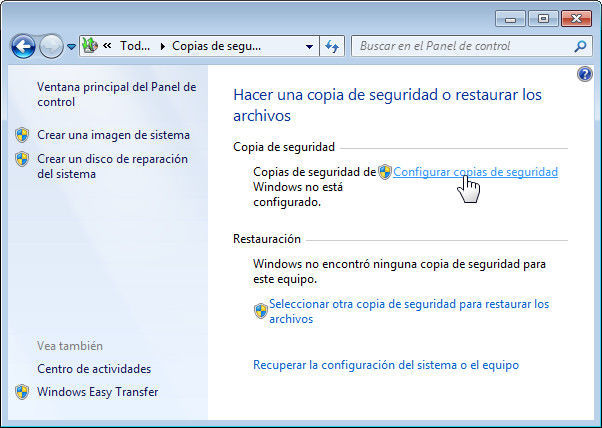Close the window with the red X
Image resolution: width=602 pixels, height=428 pixels.
pos(576,19)
